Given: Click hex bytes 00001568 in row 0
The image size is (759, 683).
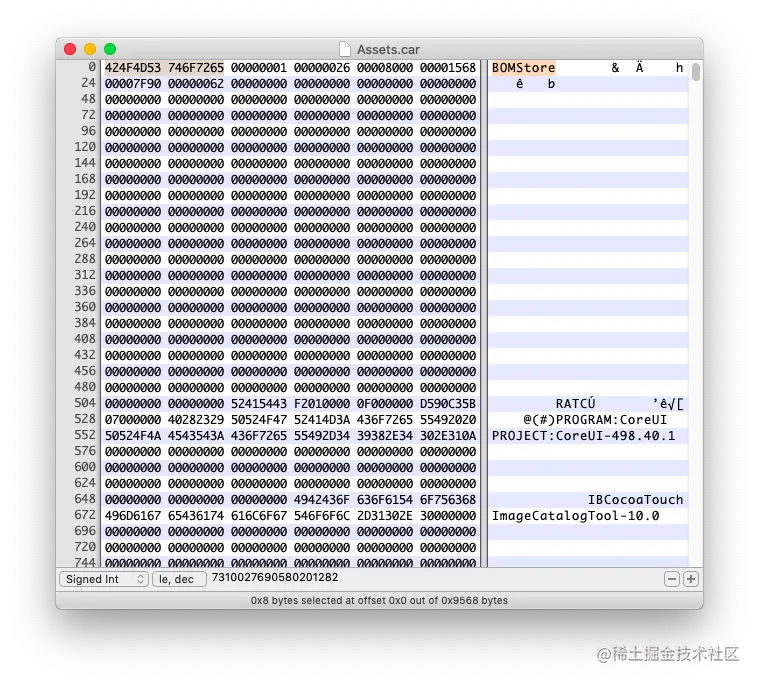Looking at the screenshot, I should pos(448,68).
